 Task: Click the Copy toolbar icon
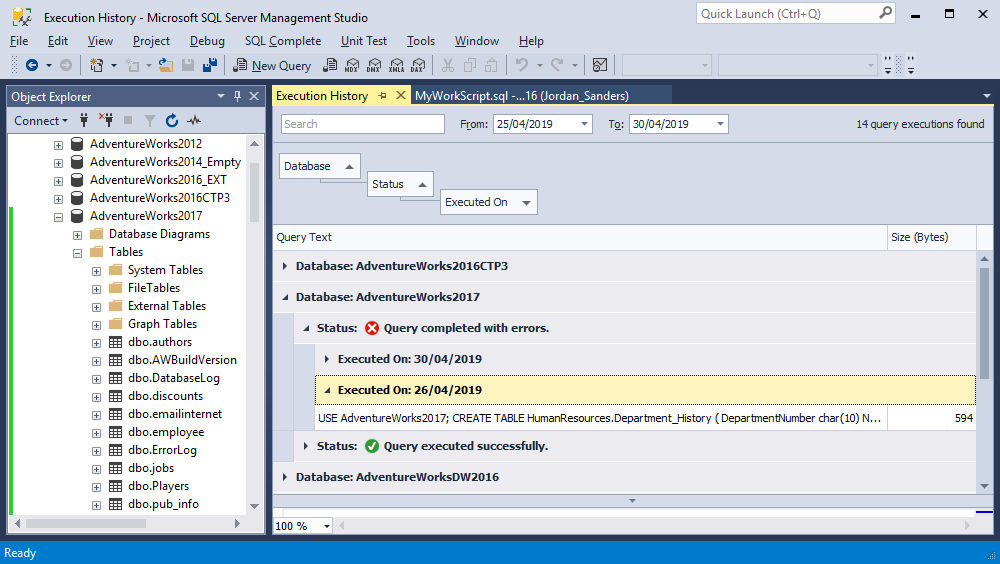[x=470, y=65]
